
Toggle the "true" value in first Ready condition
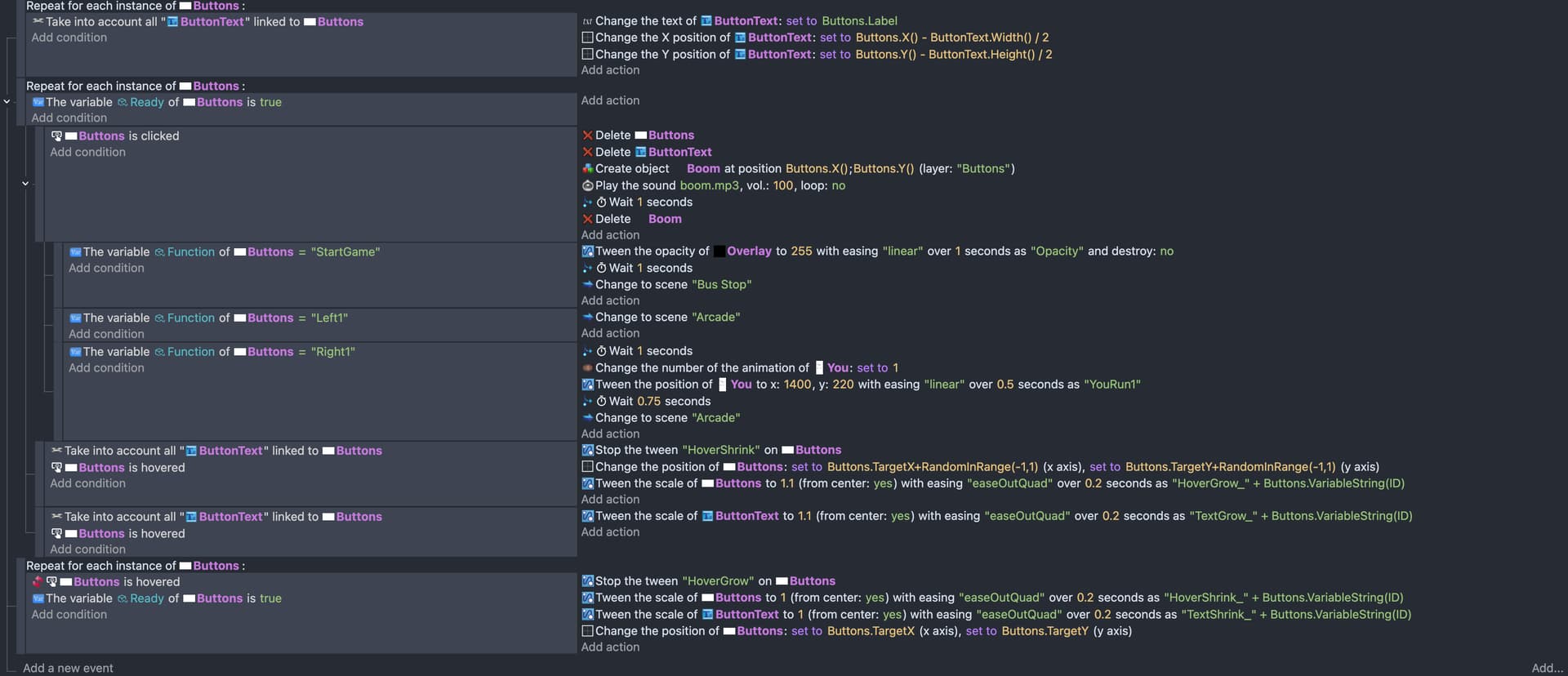[x=270, y=103]
